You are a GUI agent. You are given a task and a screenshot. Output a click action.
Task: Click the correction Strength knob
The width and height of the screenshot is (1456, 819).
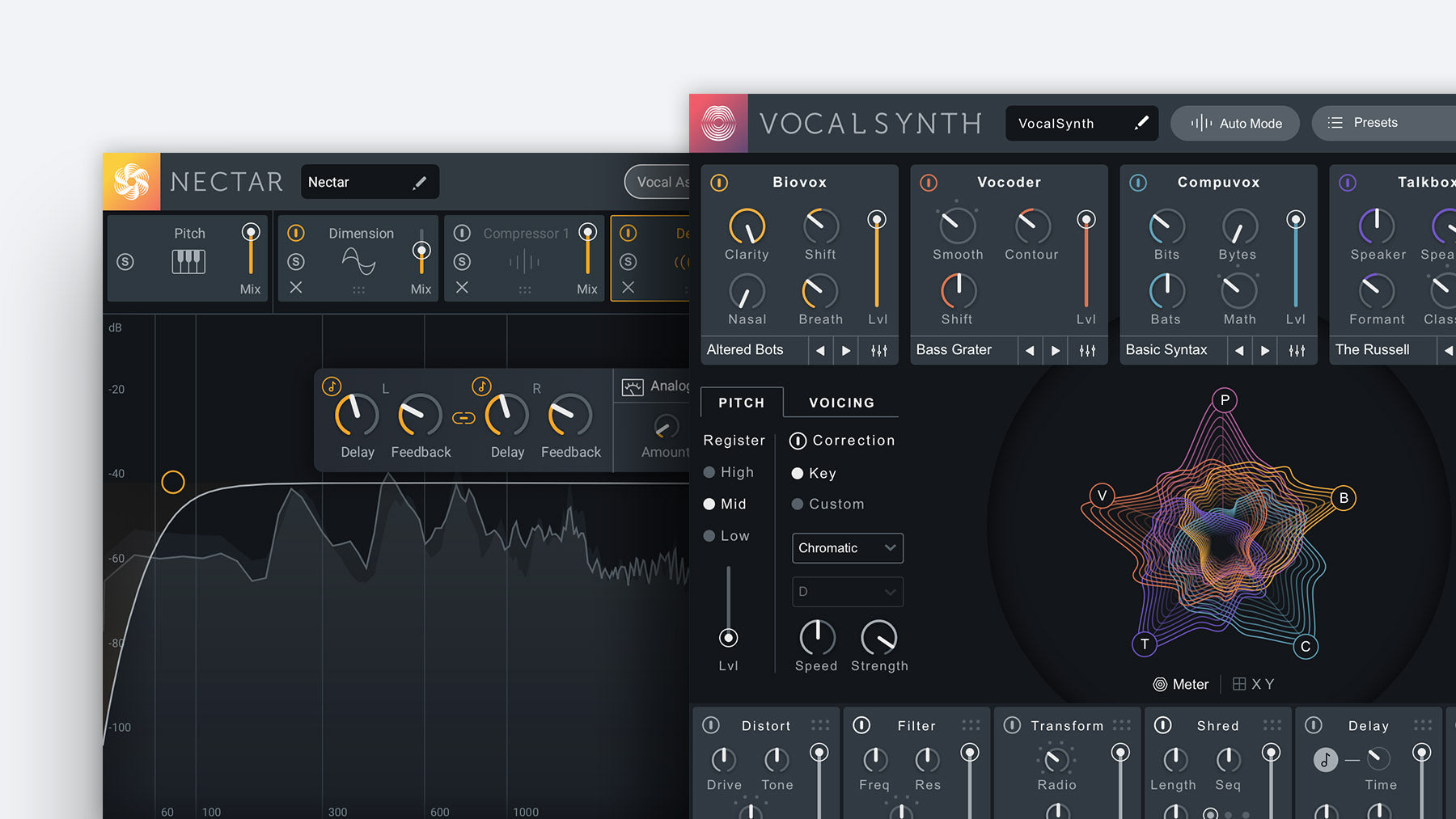pos(879,638)
